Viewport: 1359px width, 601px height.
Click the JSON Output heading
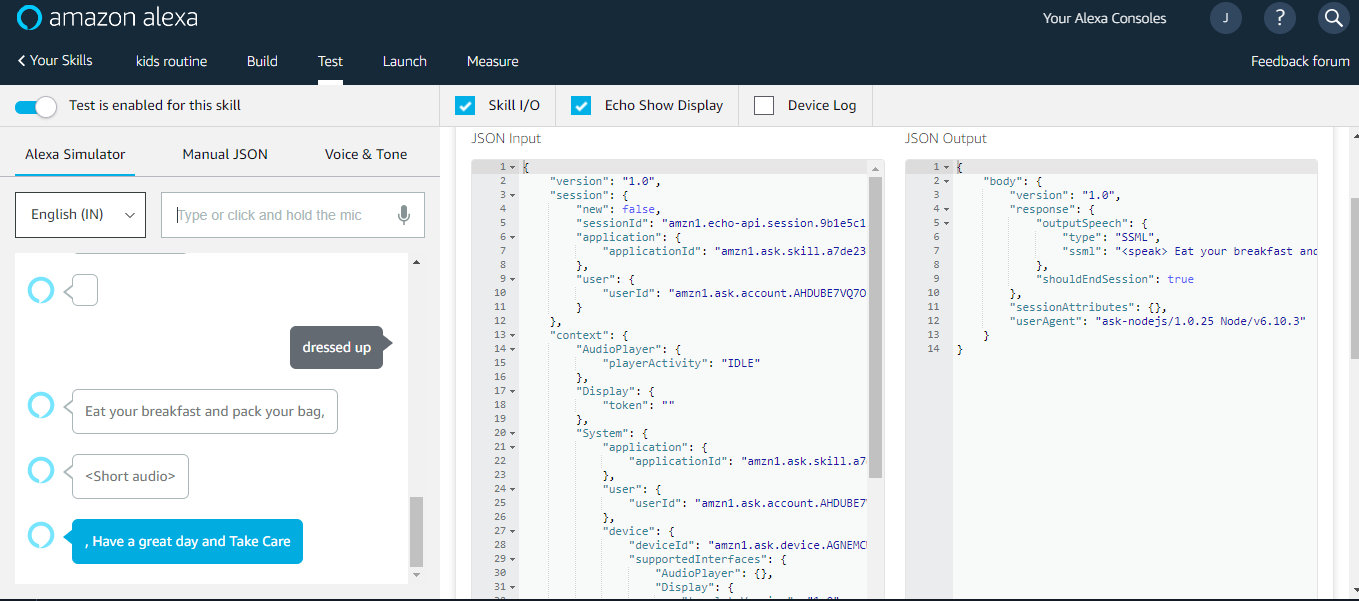(x=946, y=138)
